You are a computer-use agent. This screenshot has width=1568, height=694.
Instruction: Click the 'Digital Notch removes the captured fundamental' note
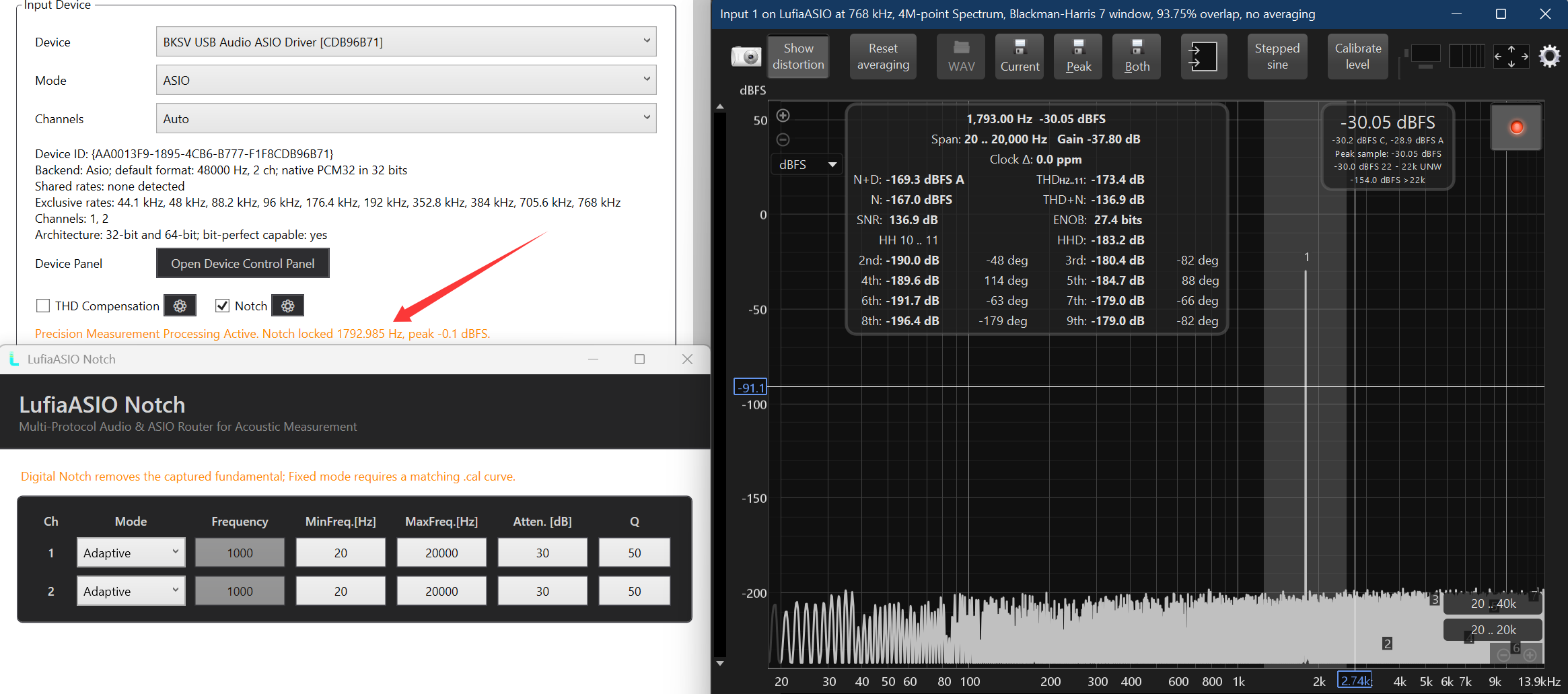(268, 477)
